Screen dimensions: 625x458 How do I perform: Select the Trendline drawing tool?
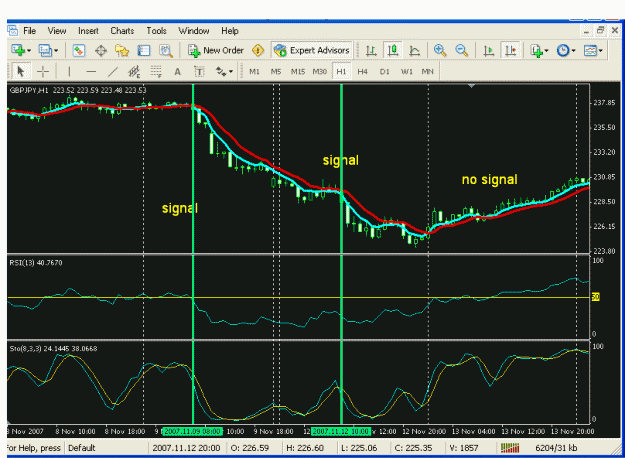click(113, 72)
